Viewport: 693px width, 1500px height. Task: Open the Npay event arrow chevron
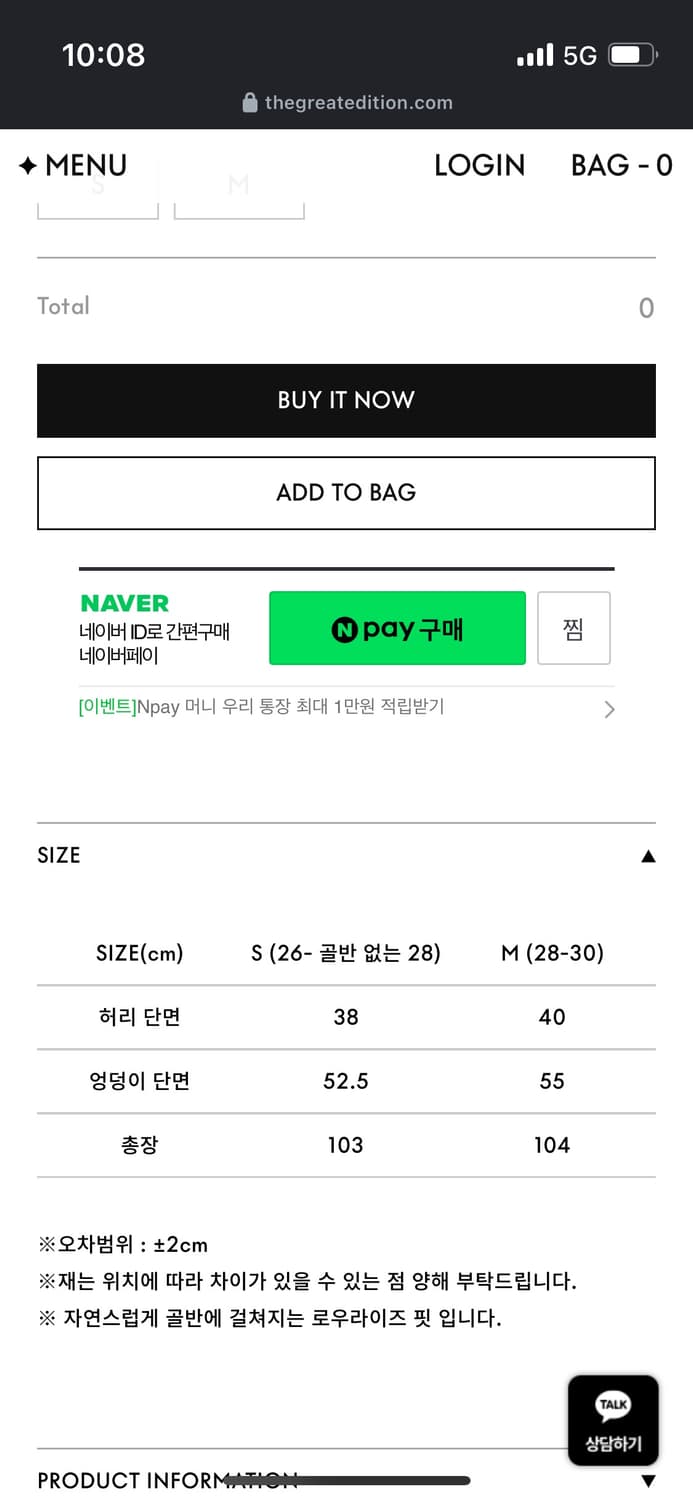pos(609,709)
